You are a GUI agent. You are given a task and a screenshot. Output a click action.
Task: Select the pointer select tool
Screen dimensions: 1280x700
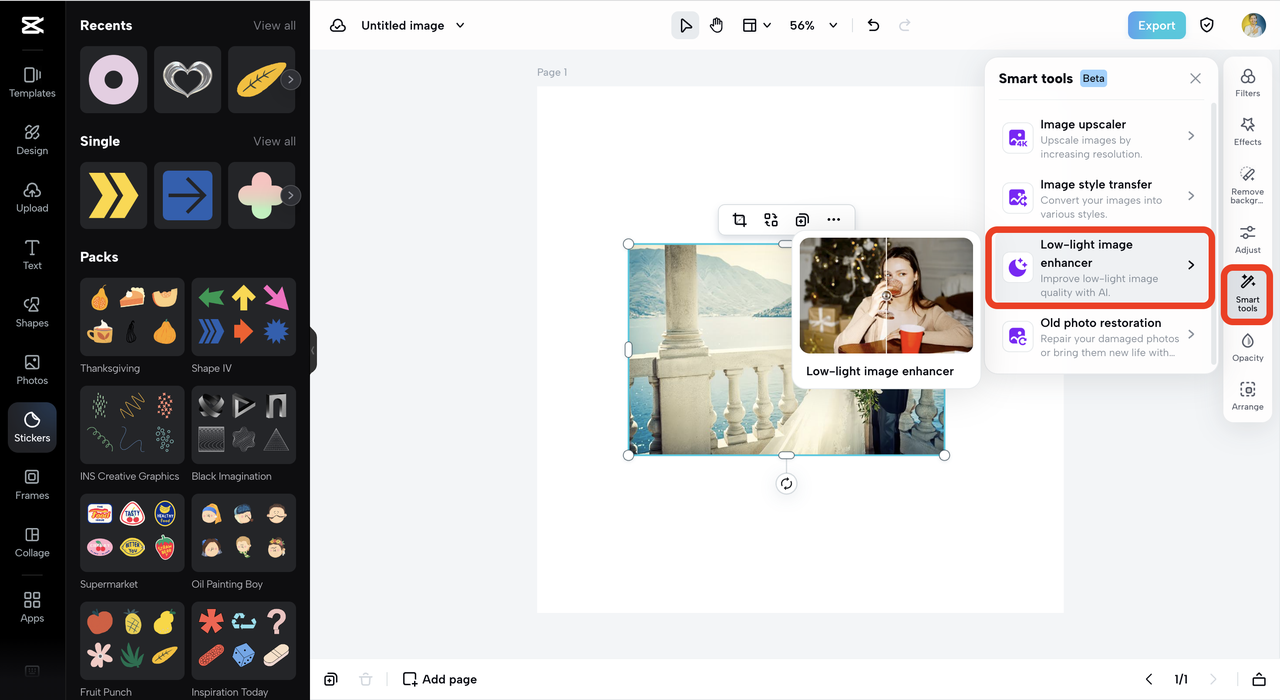click(x=685, y=25)
